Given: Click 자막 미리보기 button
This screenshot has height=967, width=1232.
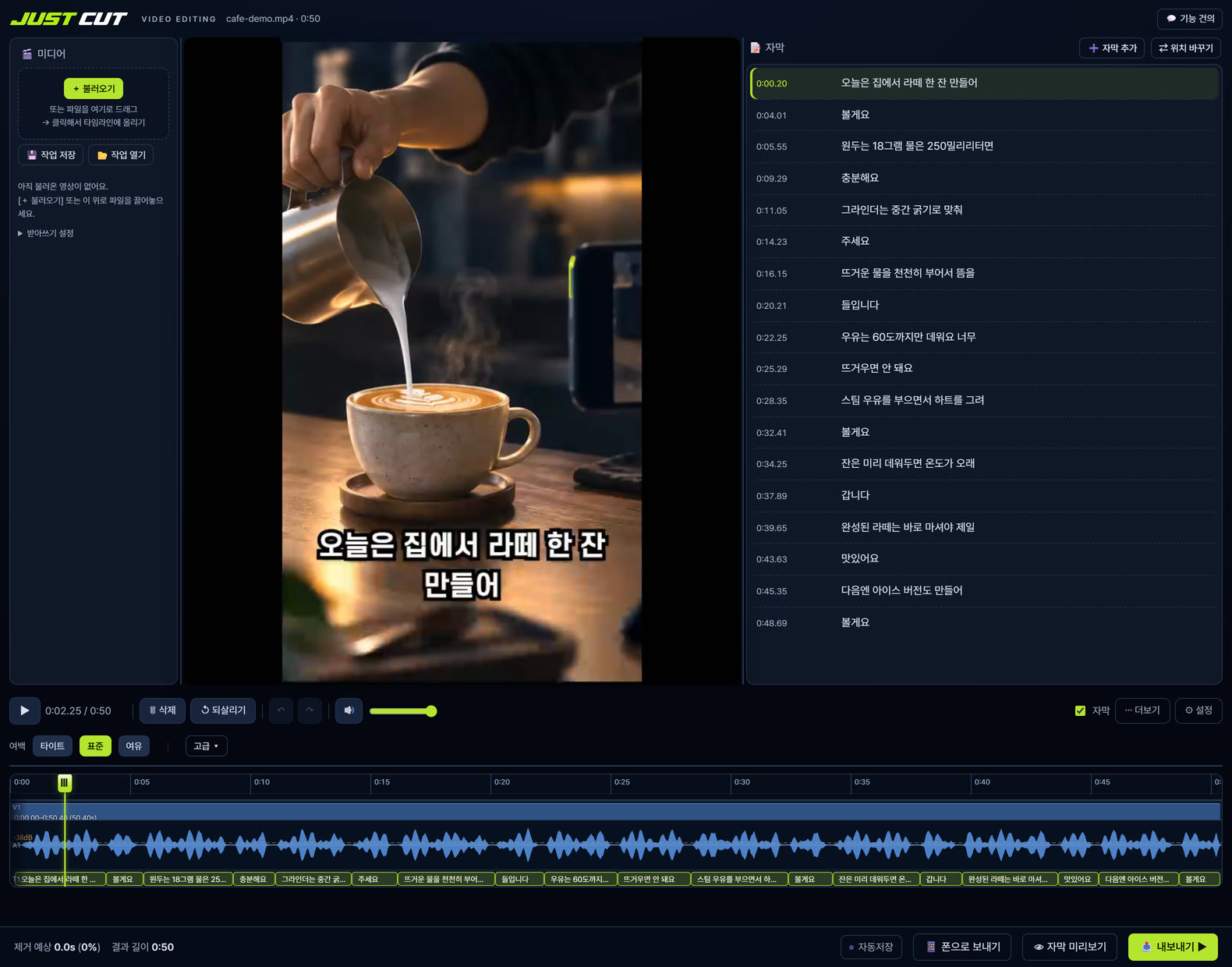Looking at the screenshot, I should click(1070, 947).
